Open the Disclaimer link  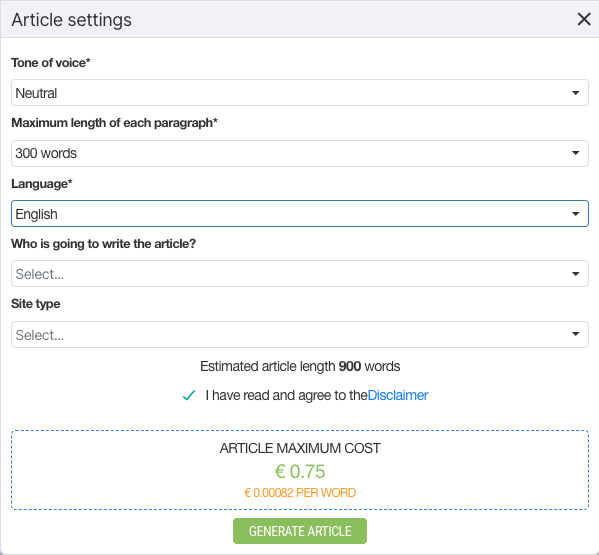tap(398, 395)
